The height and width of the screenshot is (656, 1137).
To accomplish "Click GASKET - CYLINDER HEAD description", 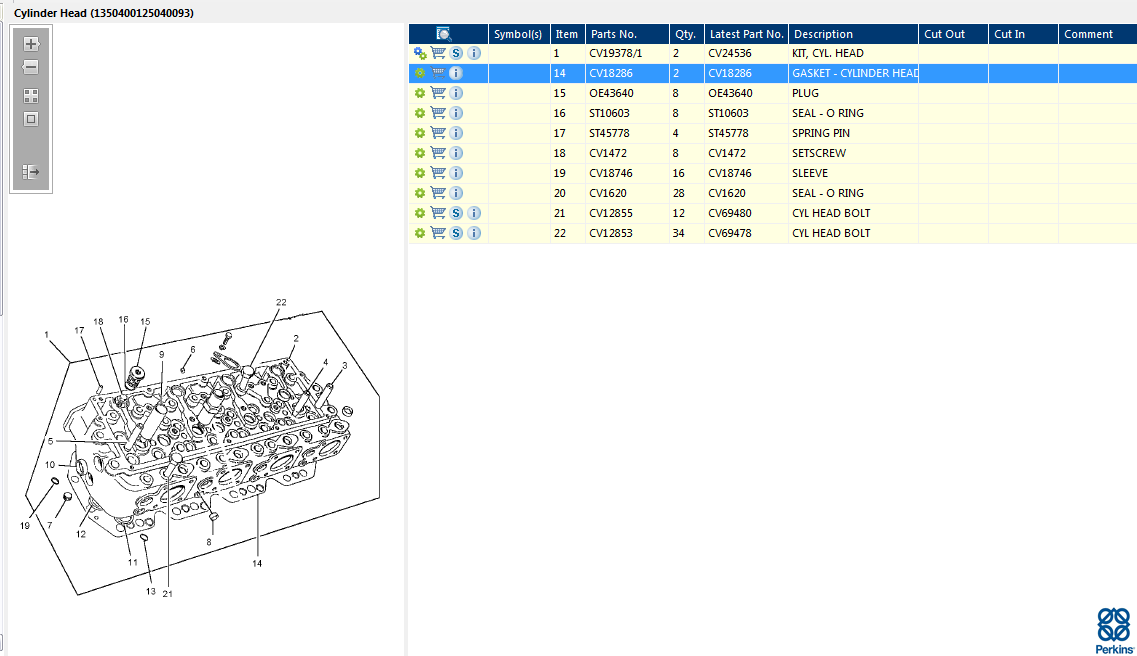I will point(855,73).
